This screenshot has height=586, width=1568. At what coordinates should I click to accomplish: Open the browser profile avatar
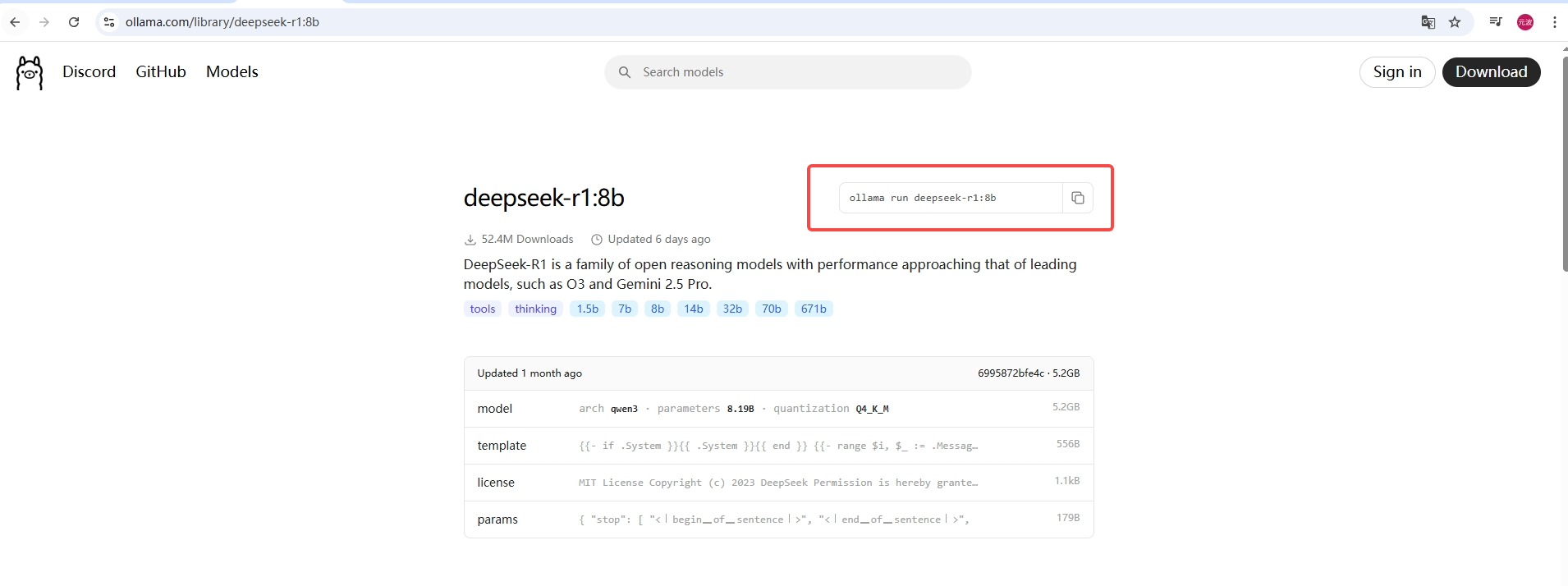click(1525, 22)
